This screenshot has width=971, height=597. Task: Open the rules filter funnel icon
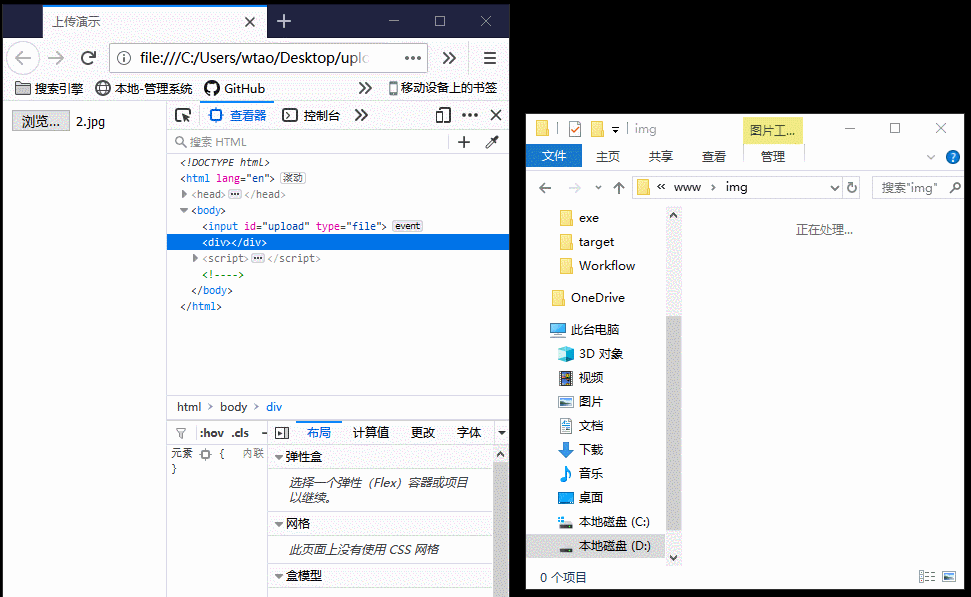pos(181,433)
